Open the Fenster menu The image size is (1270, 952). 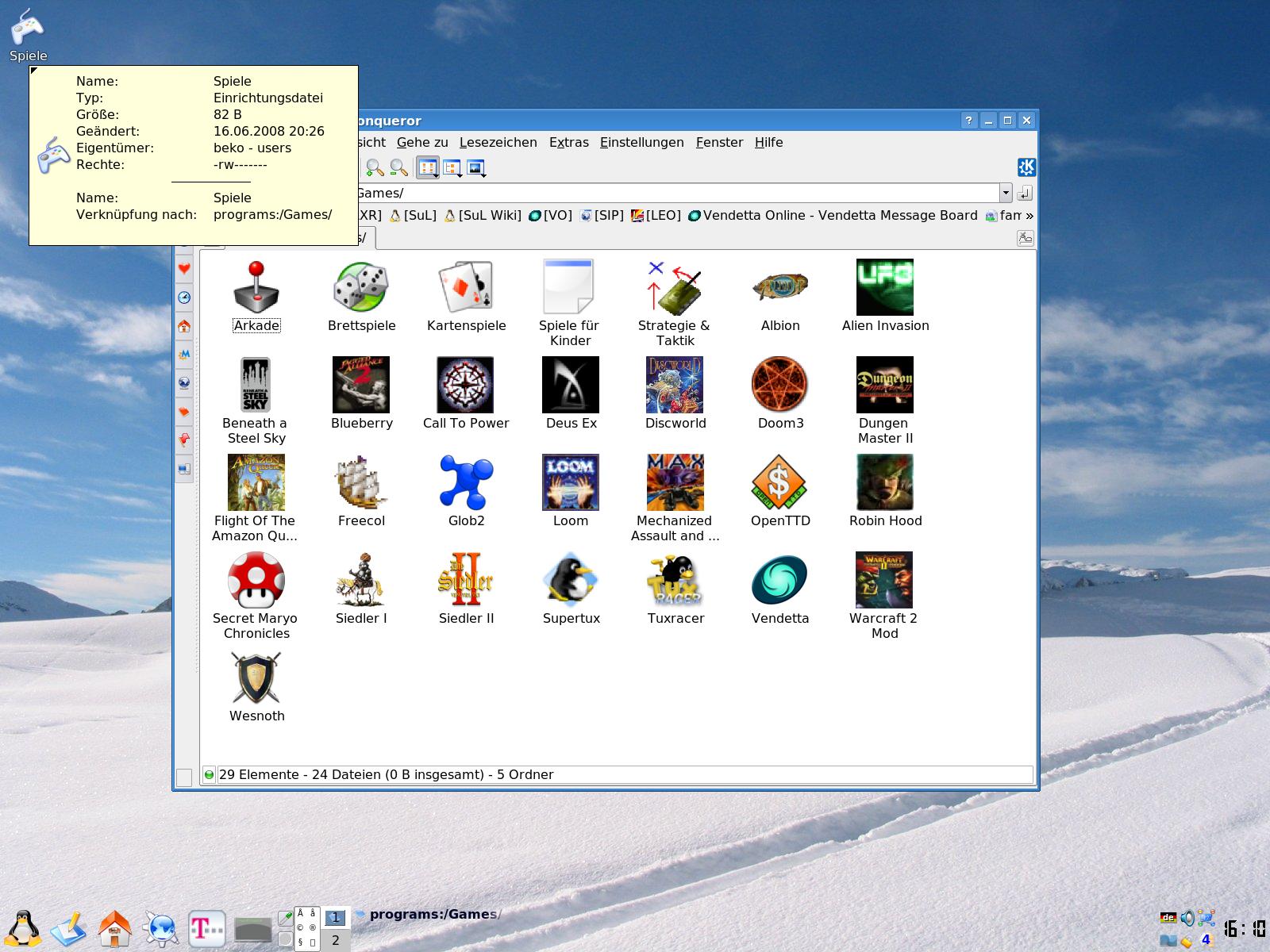[720, 142]
